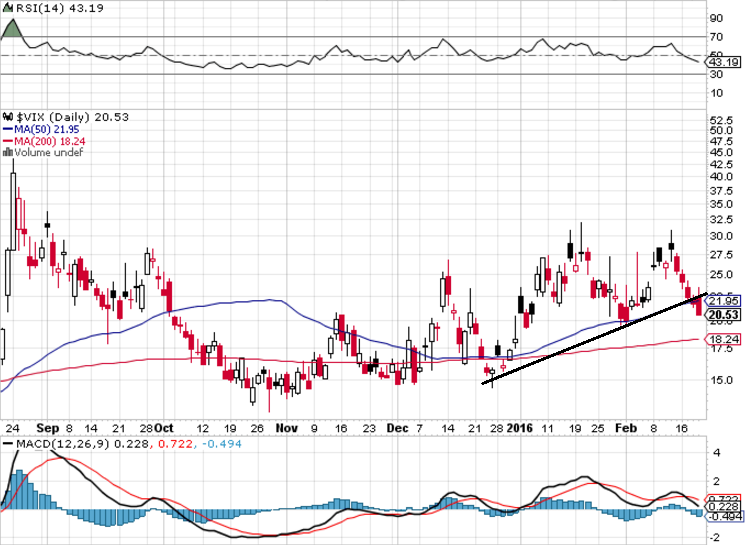Click the black MACD line legend marker
Screen dimensions: 745x545
pos(8,444)
